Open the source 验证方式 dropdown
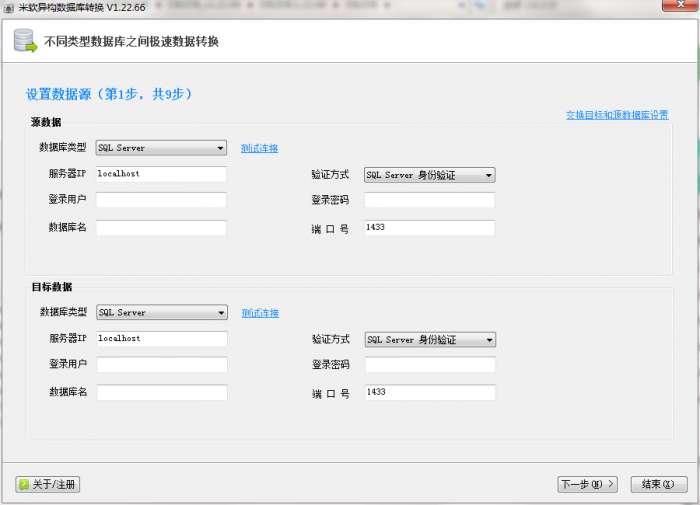This screenshot has height=505, width=700. 429,175
